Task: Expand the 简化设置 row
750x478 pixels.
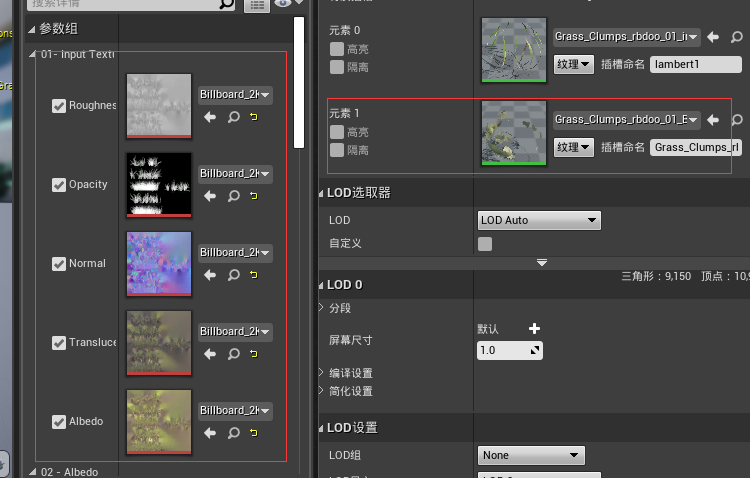Action: pyautogui.click(x=321, y=390)
